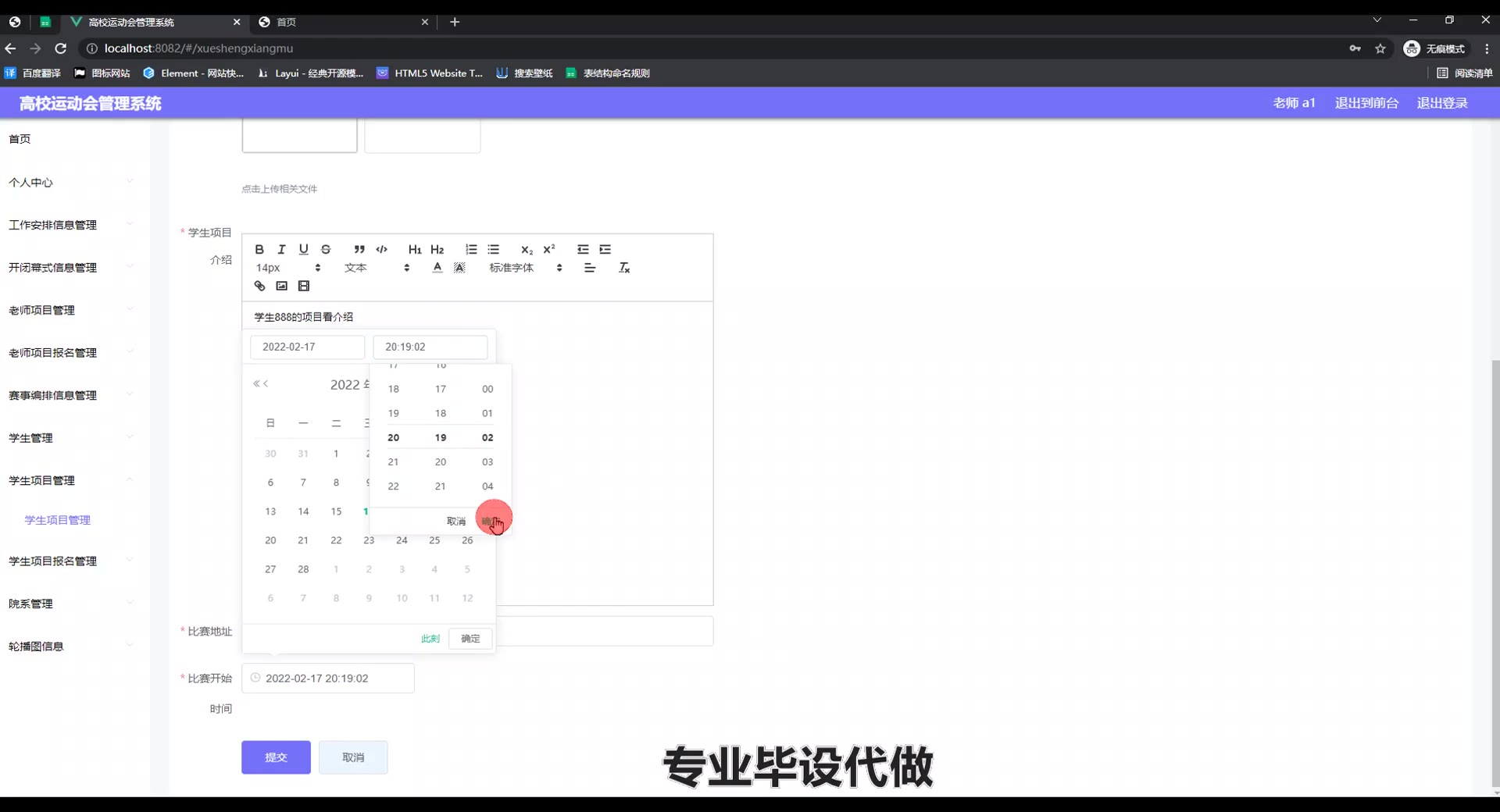Click the 退出到前台 link

click(1366, 103)
